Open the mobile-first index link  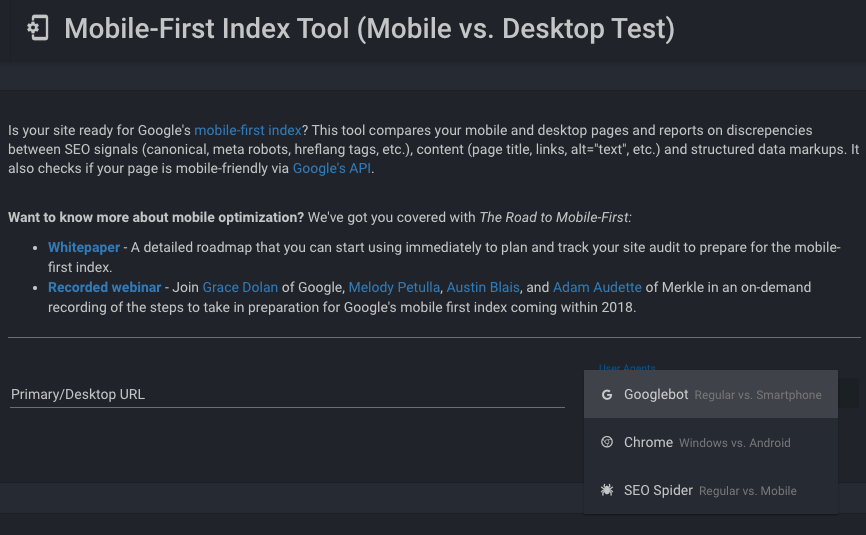pyautogui.click(x=247, y=130)
